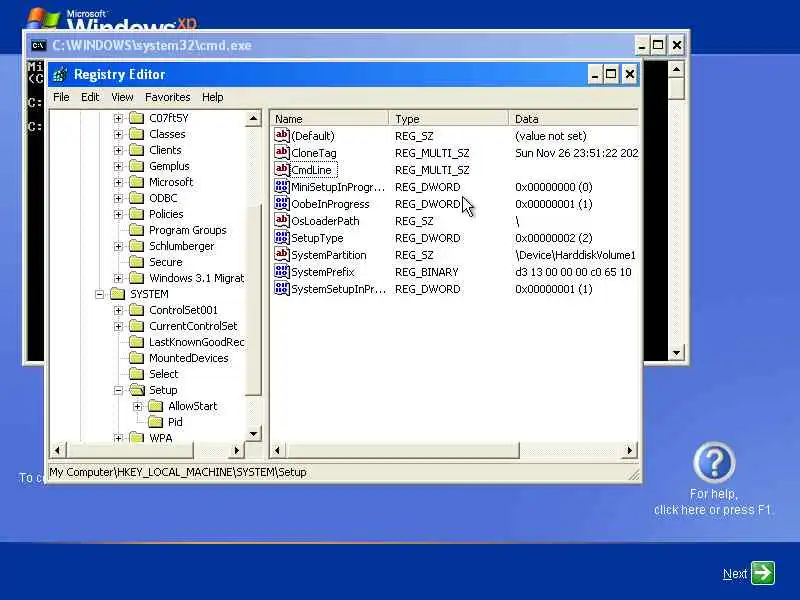This screenshot has width=800, height=600.
Task: Open the View menu
Action: 122,97
